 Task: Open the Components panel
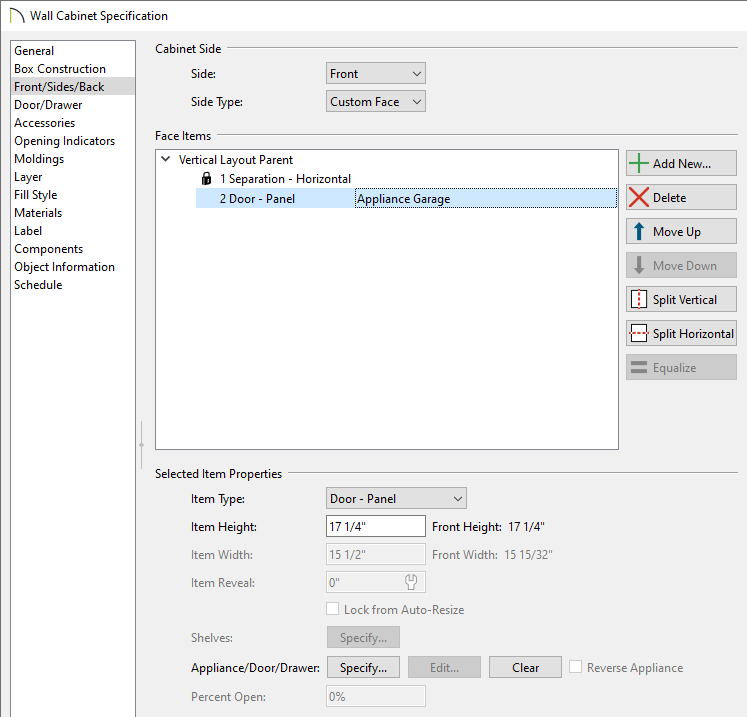coord(73,249)
